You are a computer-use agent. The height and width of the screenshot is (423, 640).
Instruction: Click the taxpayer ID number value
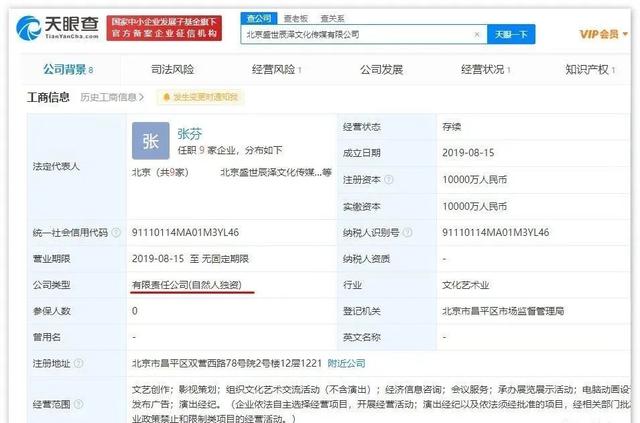click(496, 233)
